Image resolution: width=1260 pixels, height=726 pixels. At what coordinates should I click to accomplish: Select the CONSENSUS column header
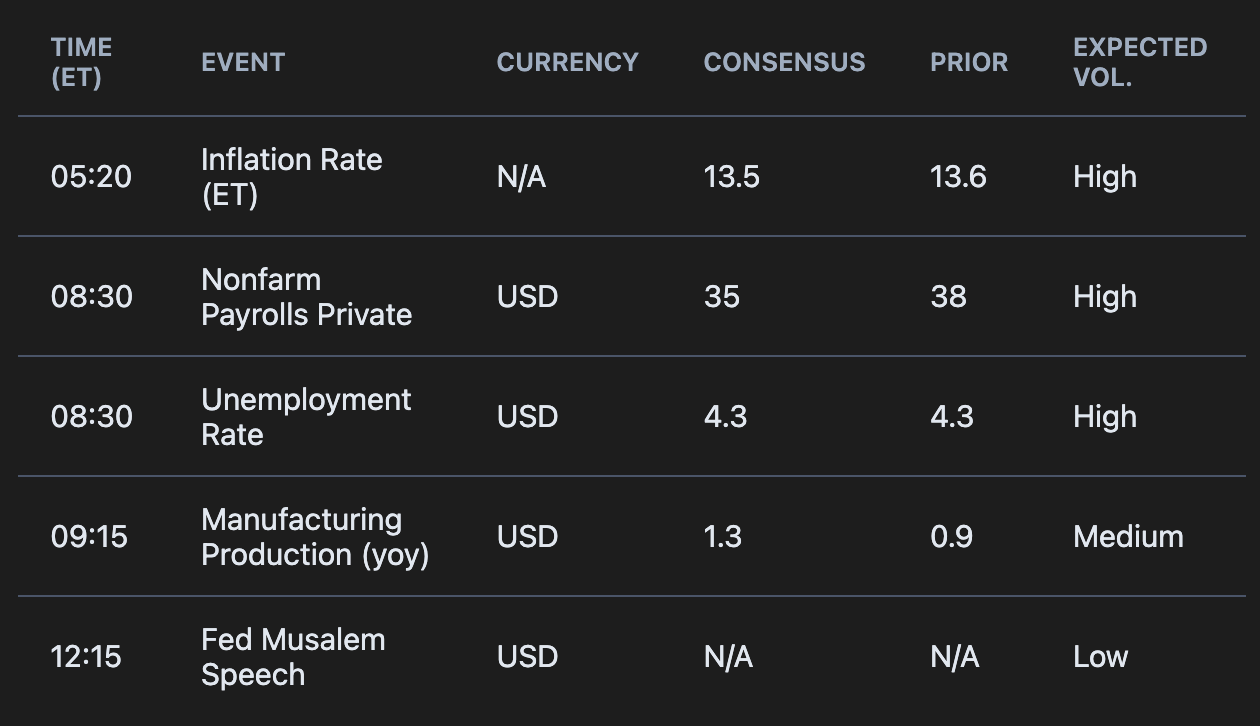pyautogui.click(x=784, y=62)
